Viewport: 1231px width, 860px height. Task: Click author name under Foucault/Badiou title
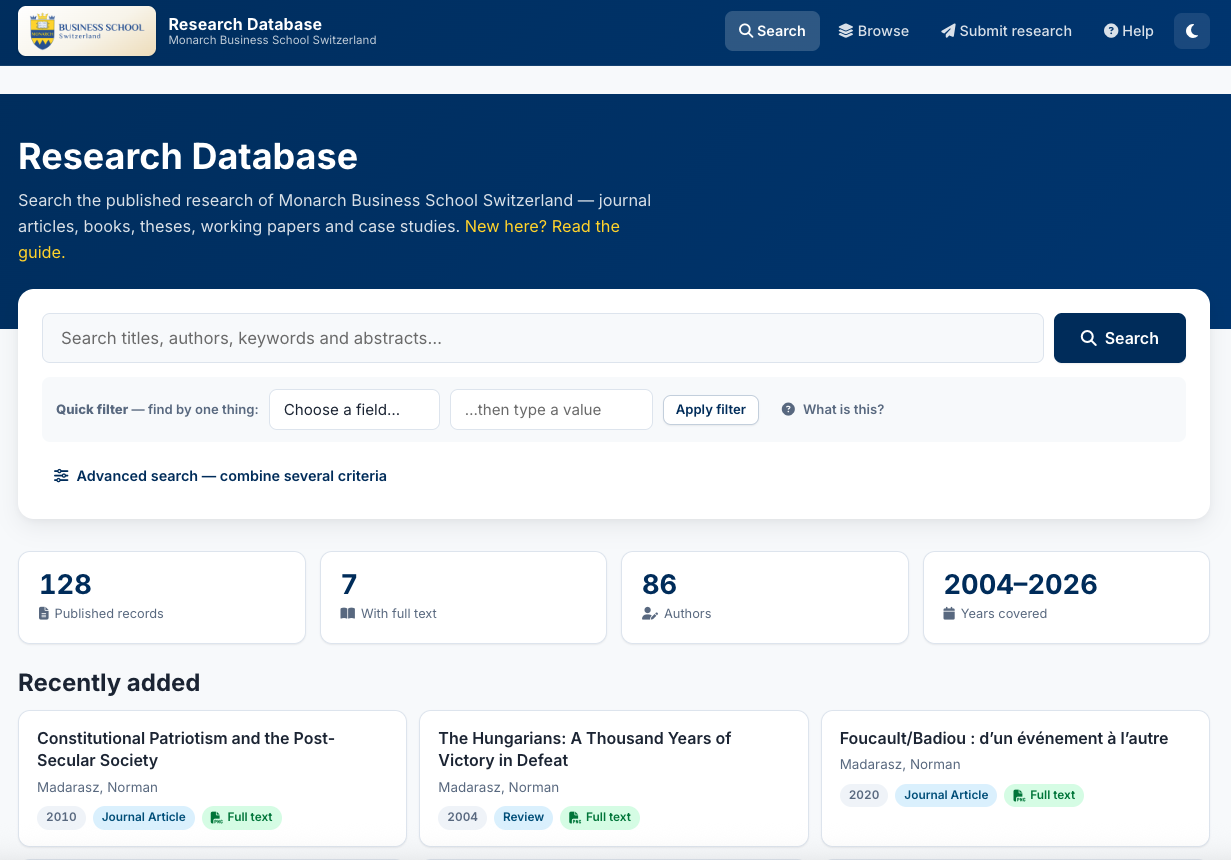coord(900,764)
